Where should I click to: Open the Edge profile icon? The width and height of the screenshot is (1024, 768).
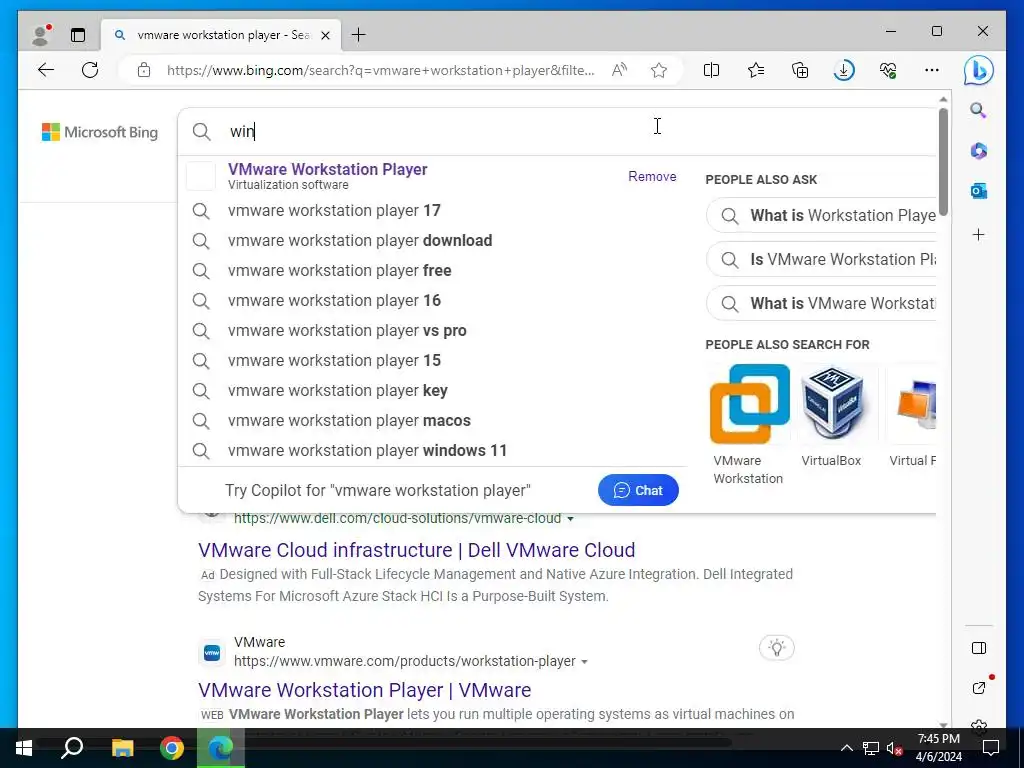pos(41,35)
